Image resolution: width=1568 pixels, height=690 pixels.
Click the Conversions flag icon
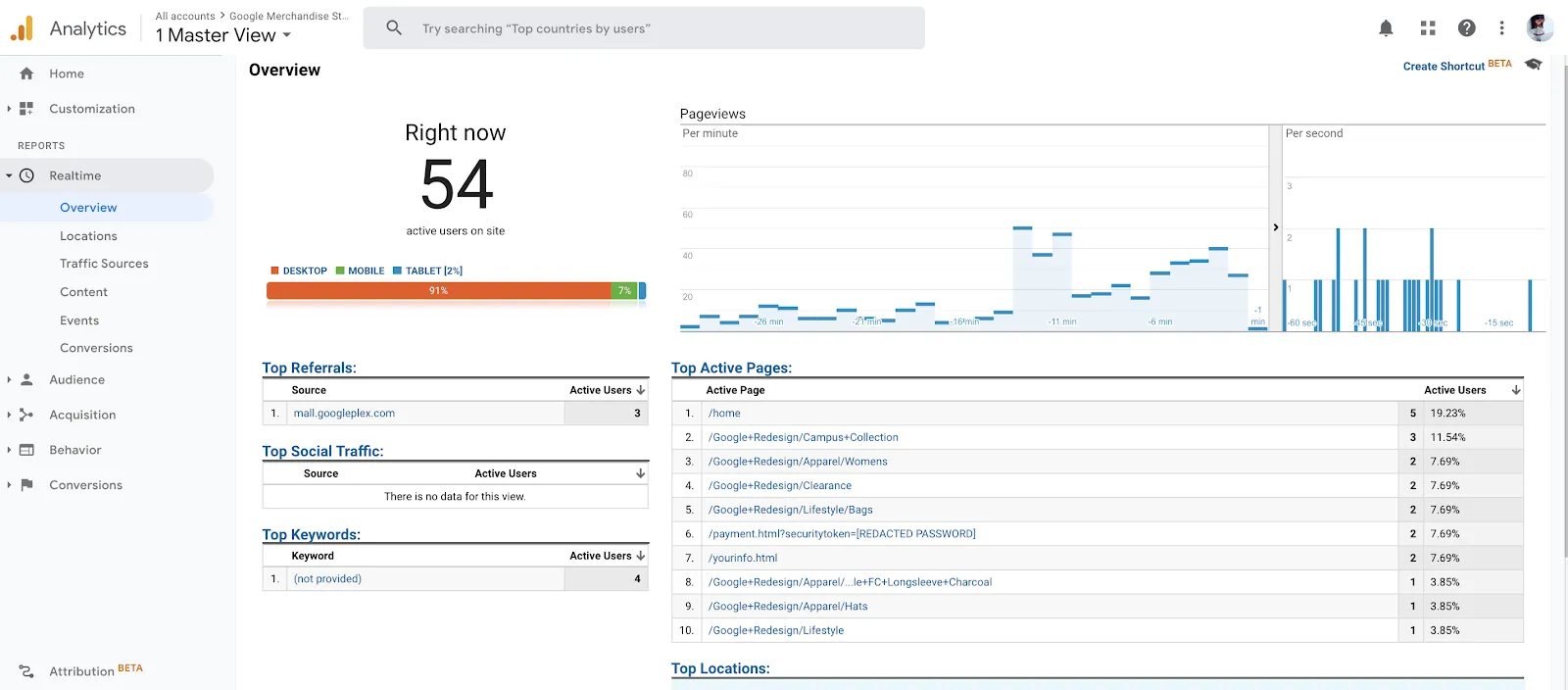click(26, 485)
